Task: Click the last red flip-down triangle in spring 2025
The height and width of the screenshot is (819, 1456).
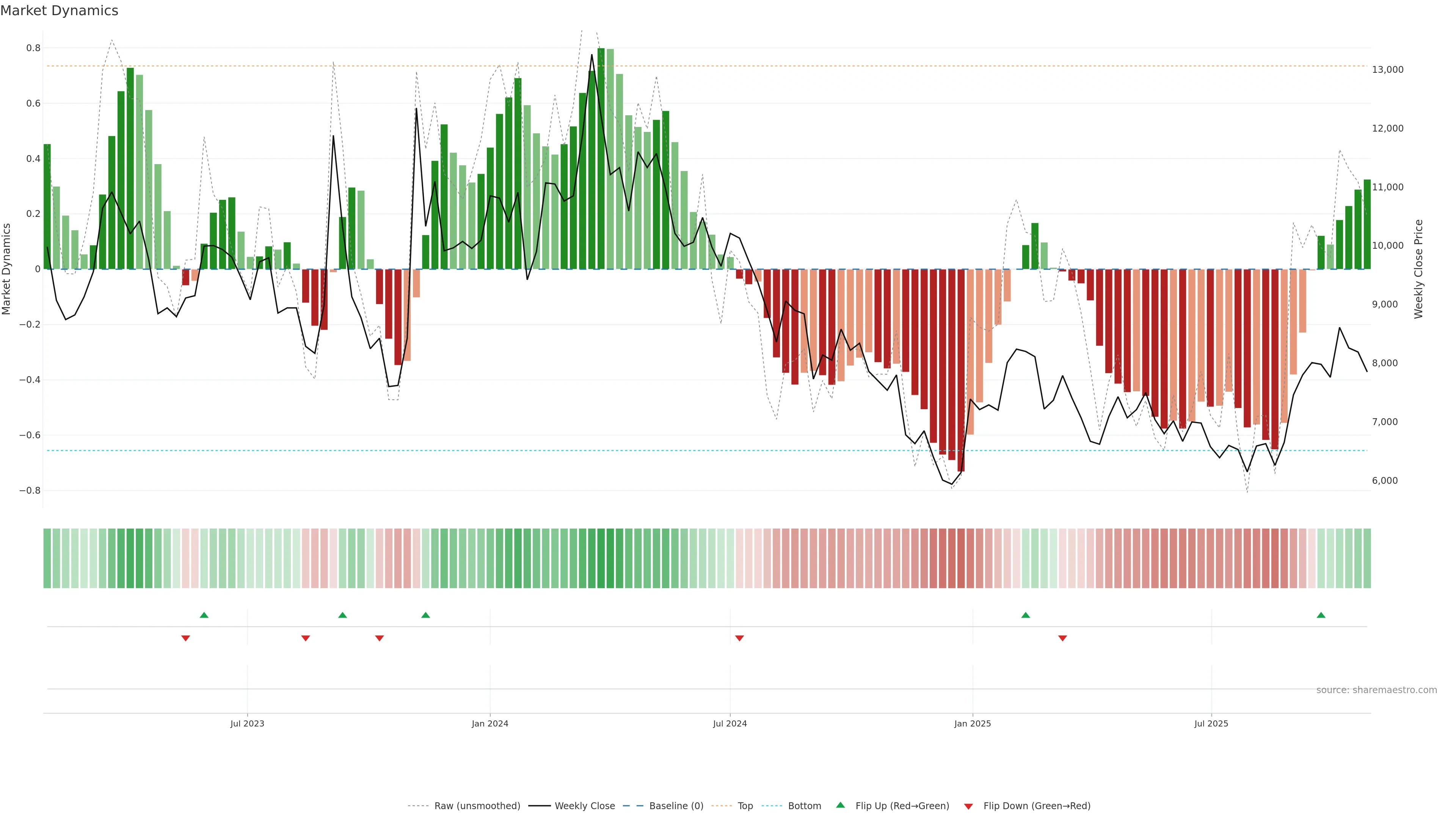Action: 1062,638
